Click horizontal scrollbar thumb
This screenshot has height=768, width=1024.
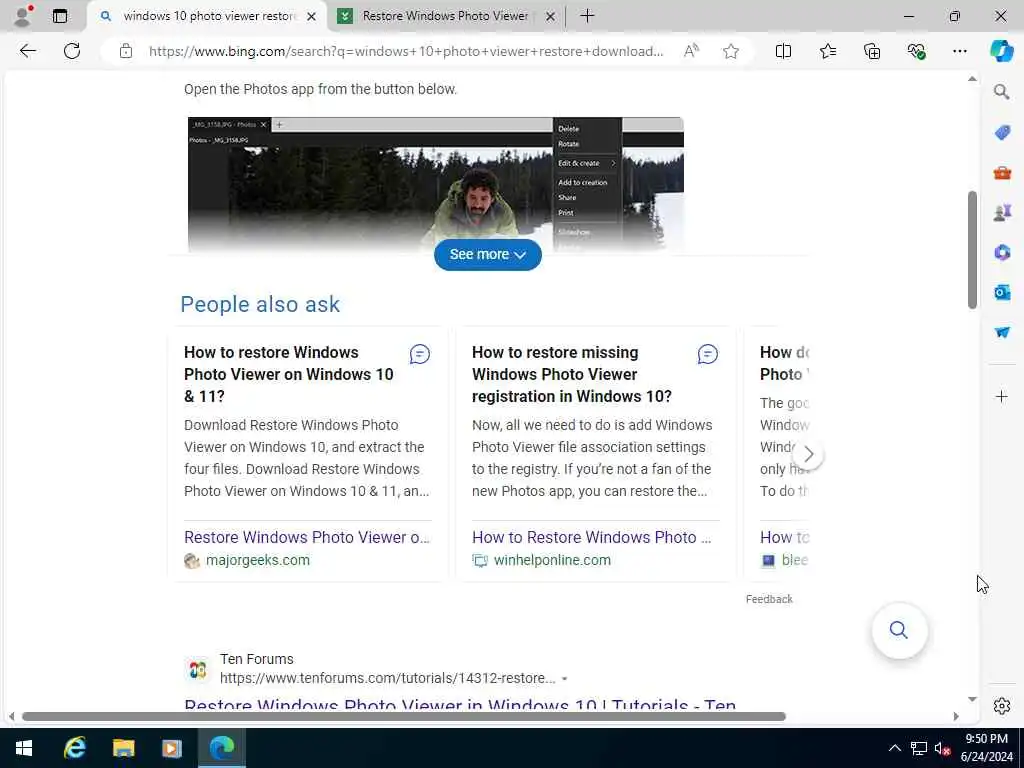point(404,716)
